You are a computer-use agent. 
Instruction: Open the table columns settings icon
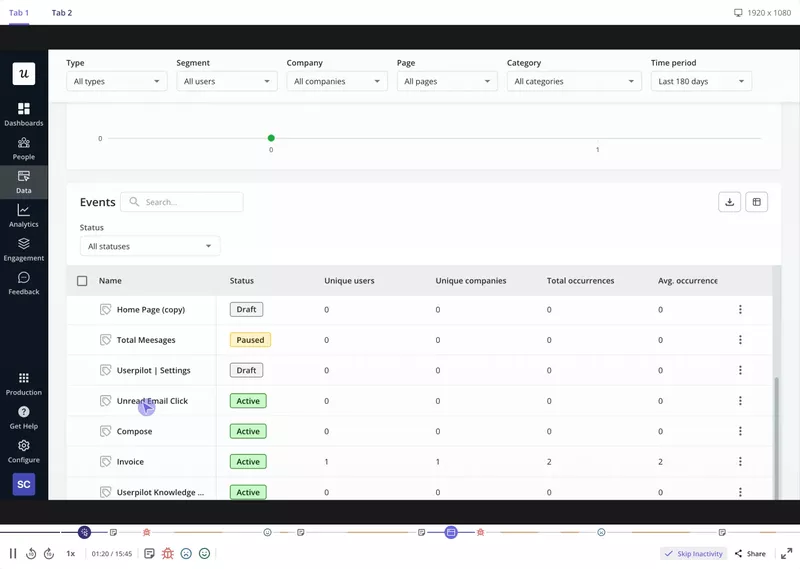(757, 202)
